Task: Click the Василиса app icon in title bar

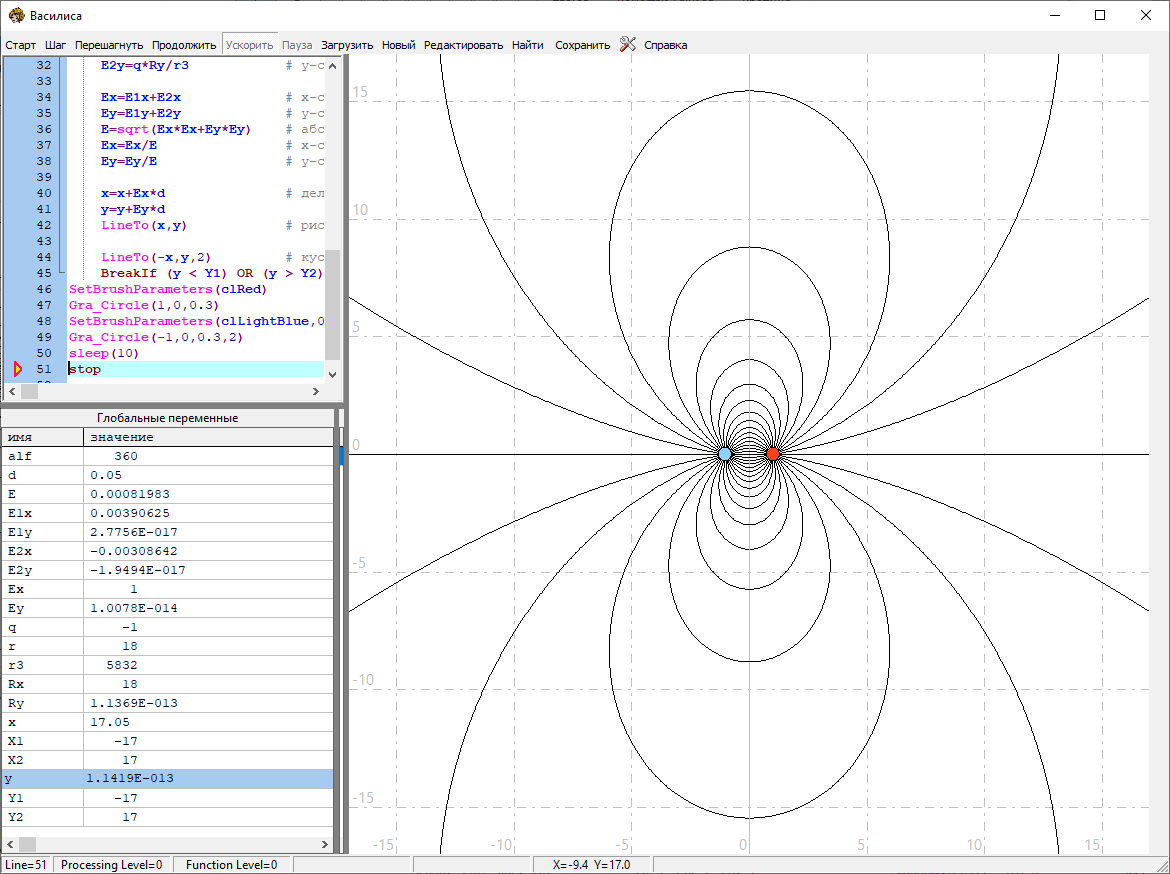Action: coord(15,15)
